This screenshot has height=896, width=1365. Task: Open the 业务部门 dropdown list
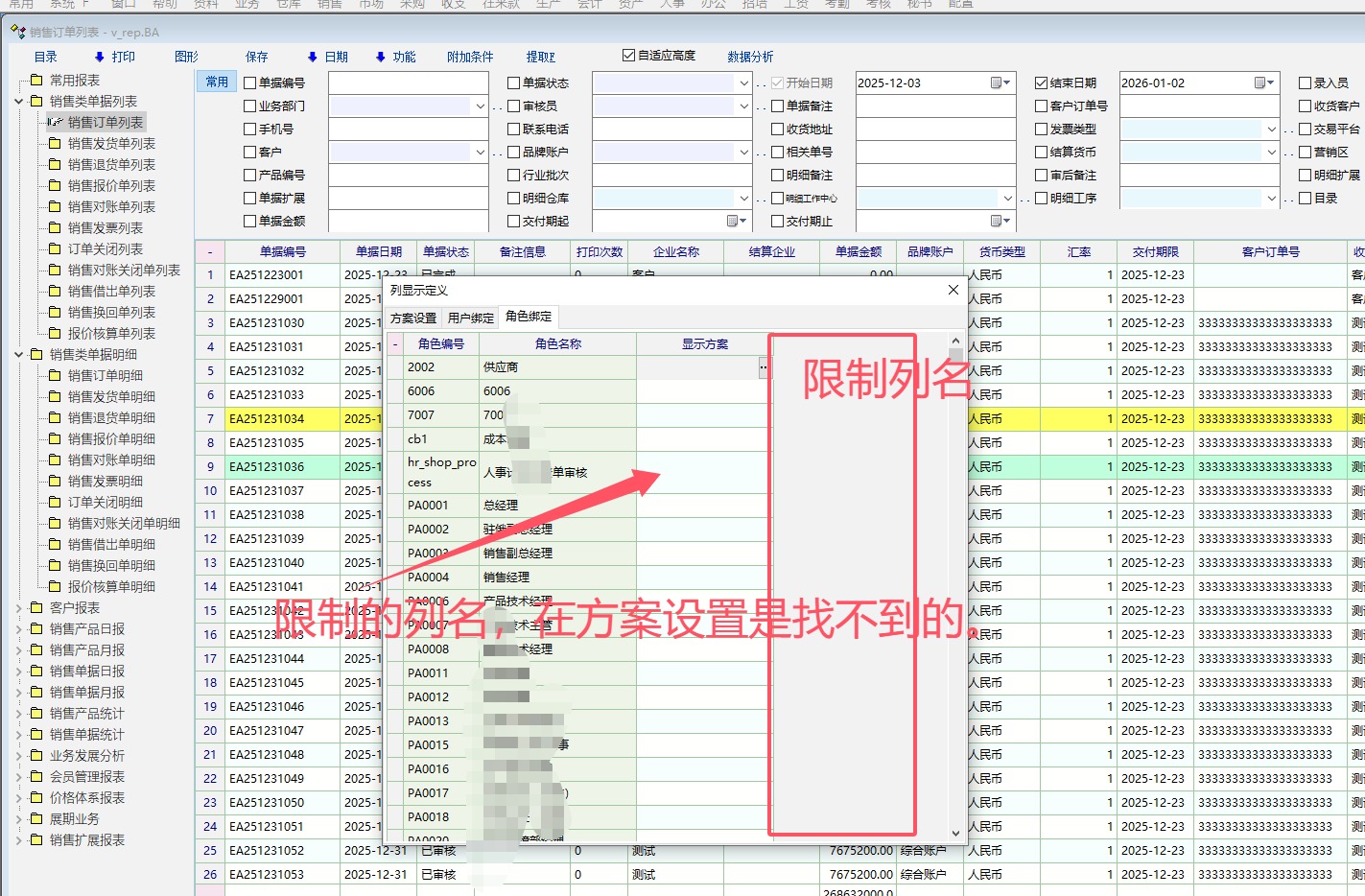[481, 106]
